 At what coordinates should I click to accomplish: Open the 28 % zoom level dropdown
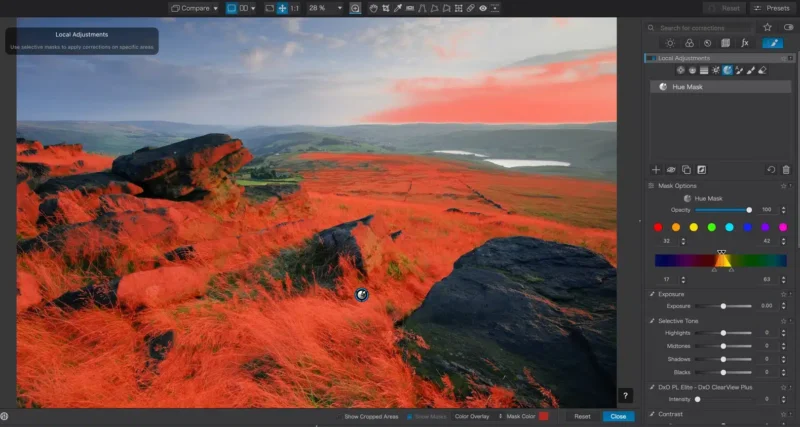[325, 8]
